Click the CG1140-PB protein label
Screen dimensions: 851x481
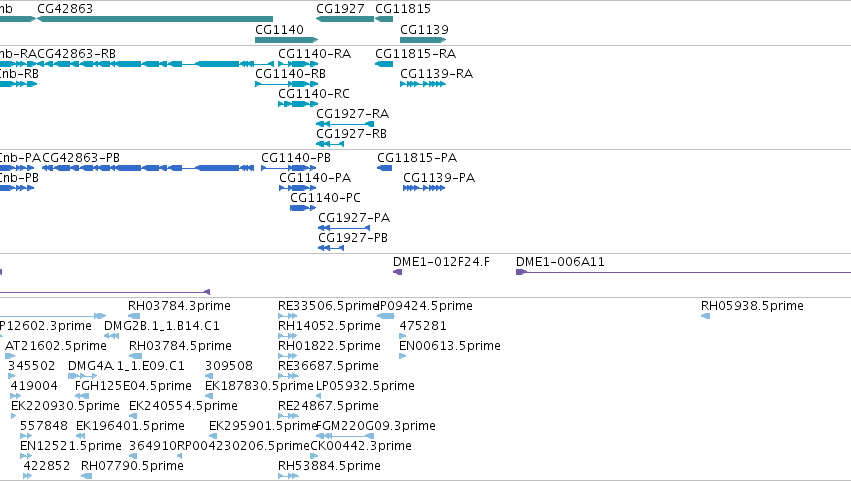(x=296, y=158)
